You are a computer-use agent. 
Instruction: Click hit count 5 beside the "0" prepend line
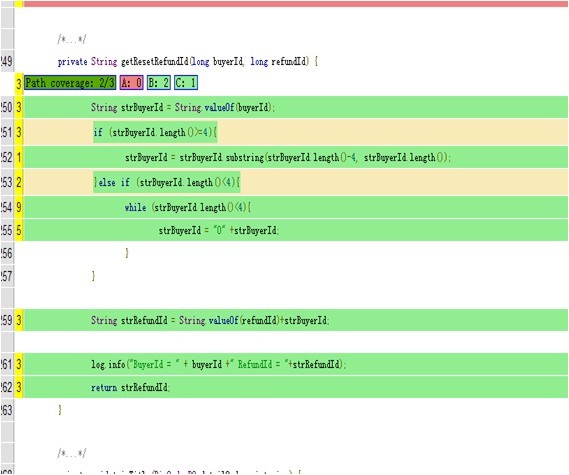pyautogui.click(x=19, y=230)
